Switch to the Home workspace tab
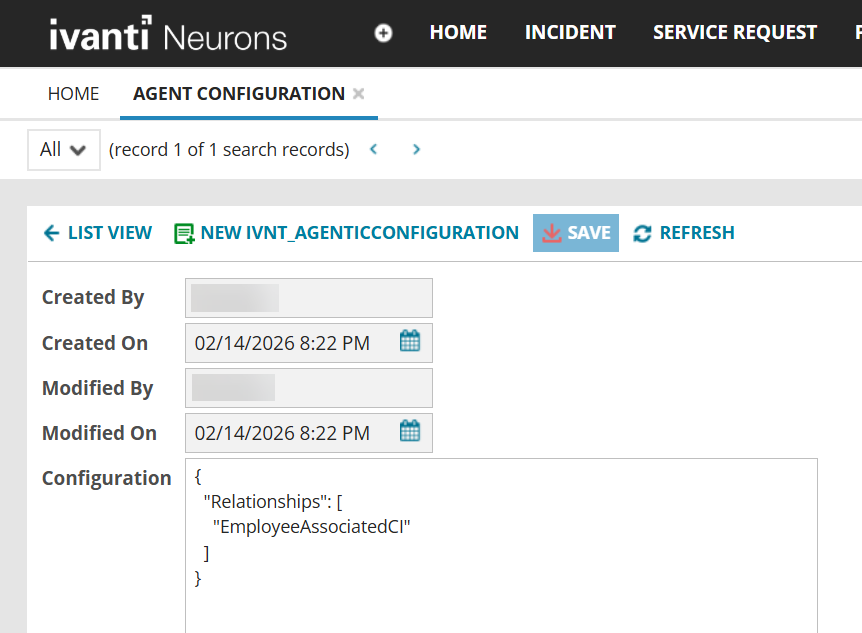Screen dimensions: 862x633 74,94
